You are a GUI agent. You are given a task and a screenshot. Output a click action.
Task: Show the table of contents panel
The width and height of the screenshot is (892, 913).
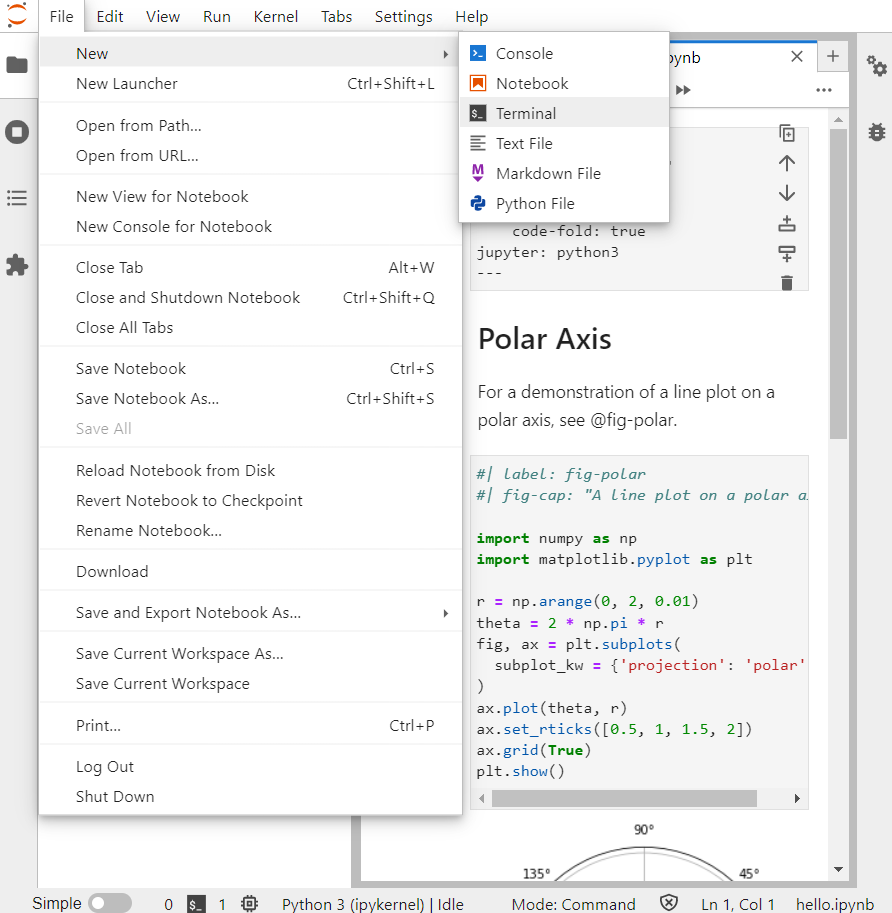[17, 198]
